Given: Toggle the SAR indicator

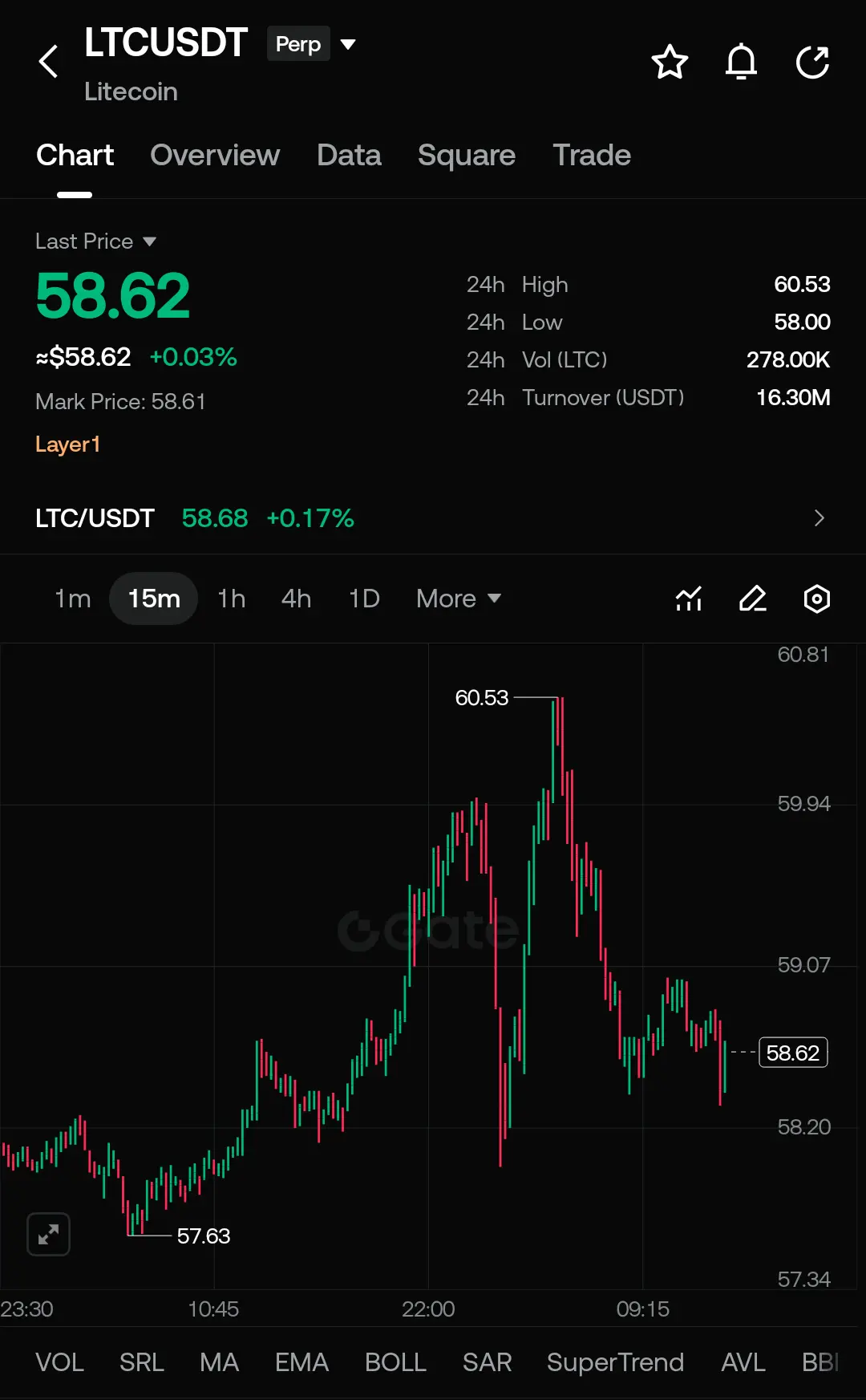Looking at the screenshot, I should pyautogui.click(x=487, y=1362).
